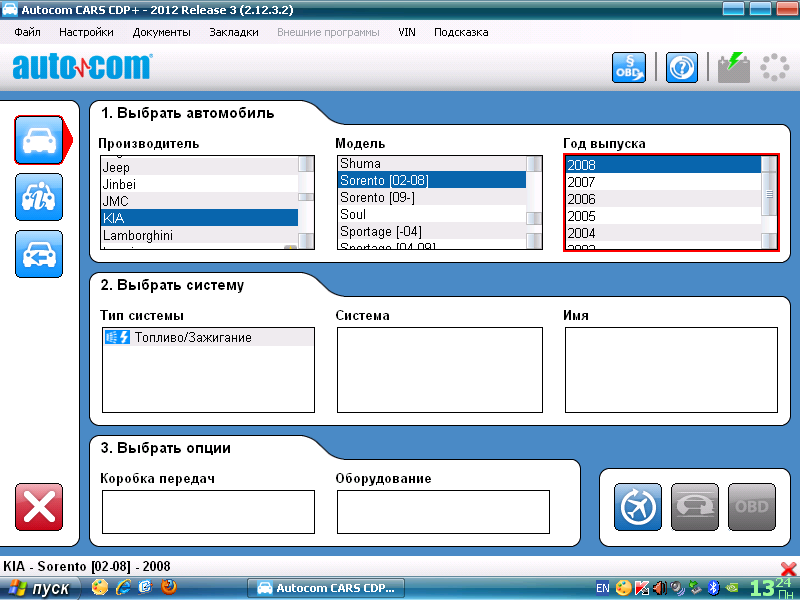
Task: Click the OBD legislation icon in header
Action: (629, 67)
